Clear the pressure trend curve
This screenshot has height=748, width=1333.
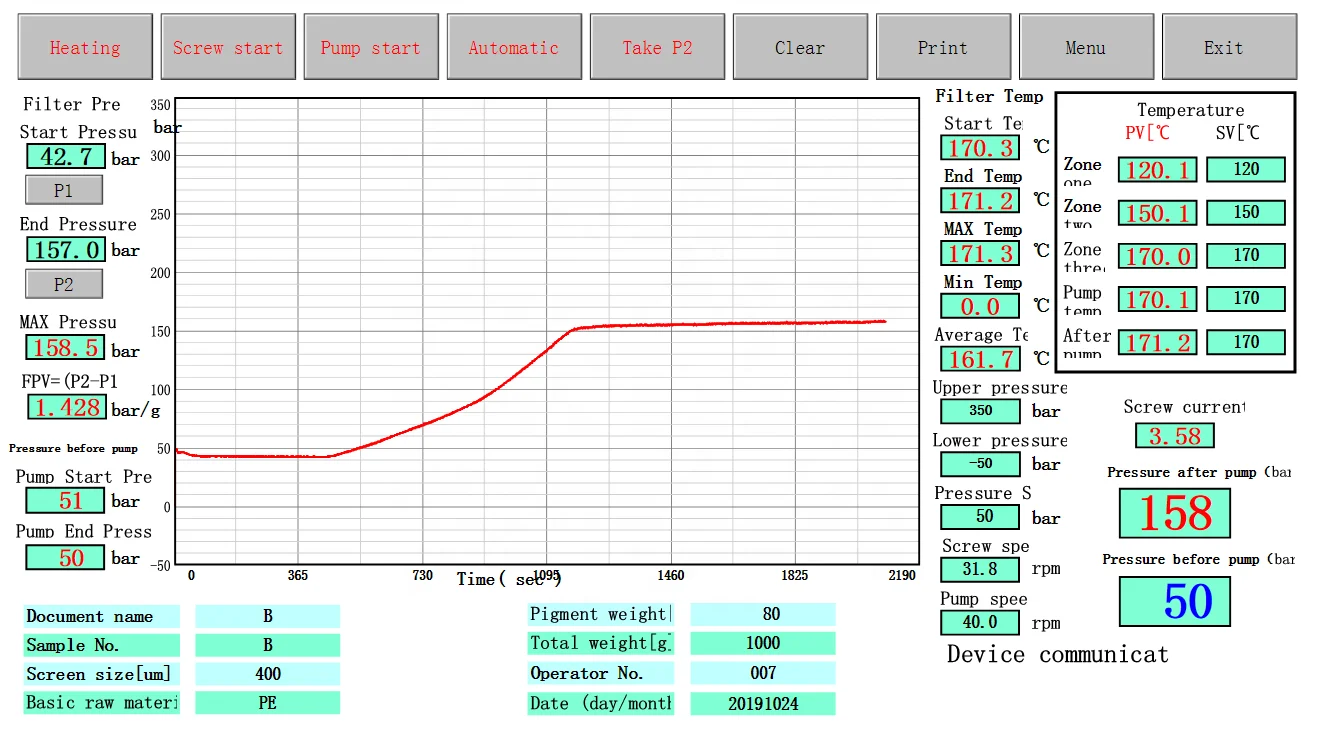coord(800,46)
